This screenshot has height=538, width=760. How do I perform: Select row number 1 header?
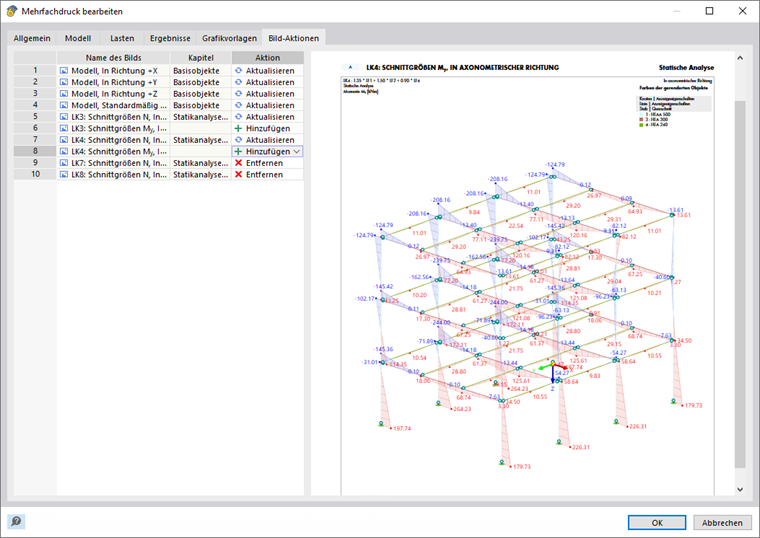(x=35, y=71)
